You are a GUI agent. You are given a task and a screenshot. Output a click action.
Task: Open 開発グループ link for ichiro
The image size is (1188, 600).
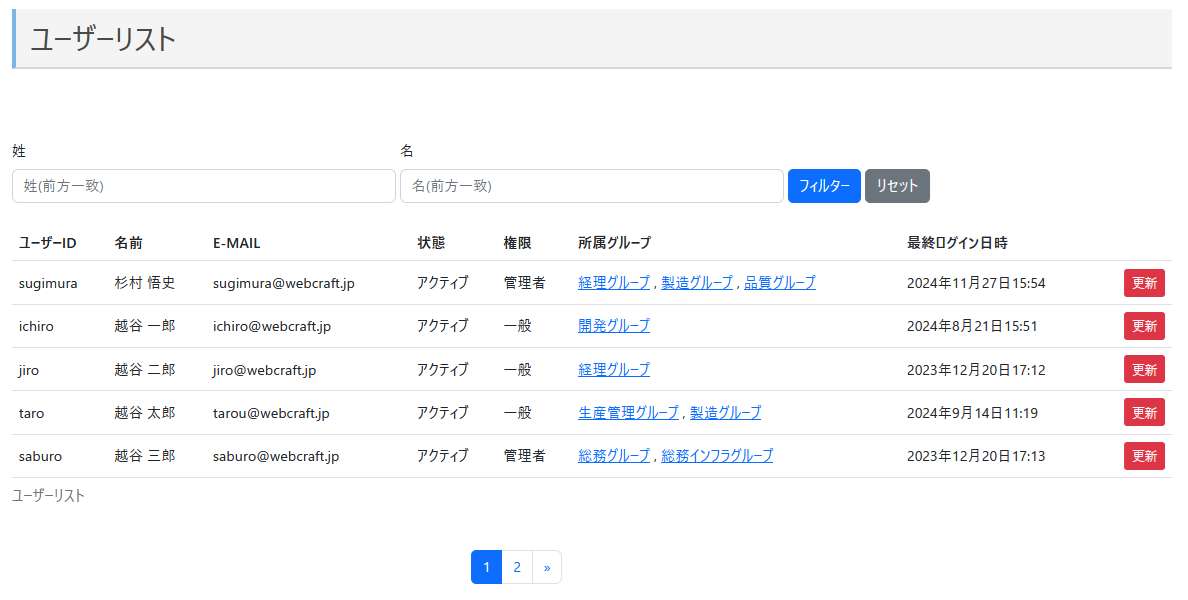(614, 326)
